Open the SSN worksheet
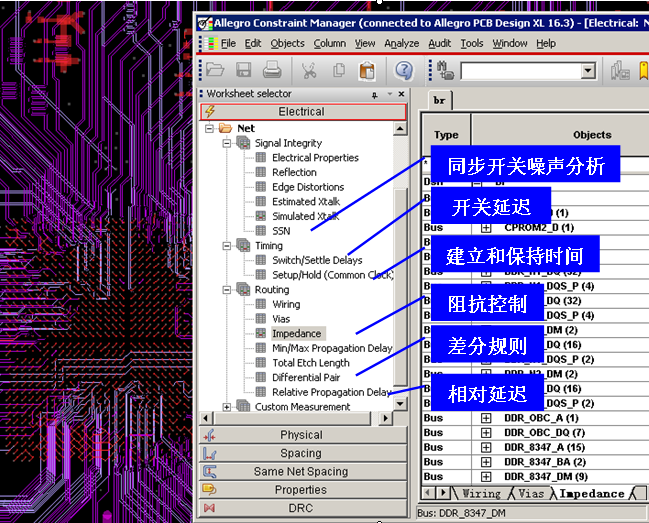Viewport: 649px width, 523px height. [x=281, y=231]
